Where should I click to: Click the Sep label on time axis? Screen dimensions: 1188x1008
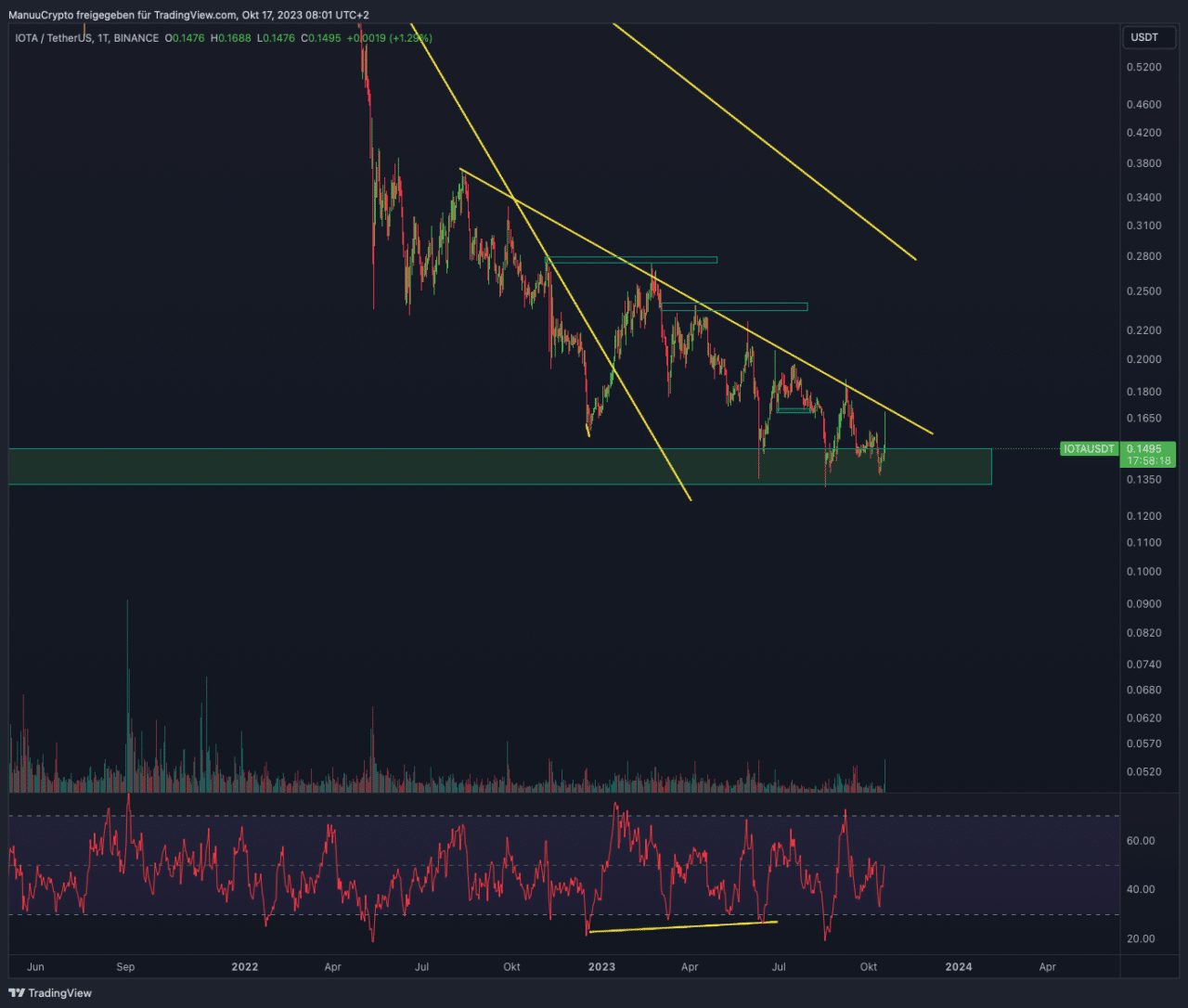point(125,967)
